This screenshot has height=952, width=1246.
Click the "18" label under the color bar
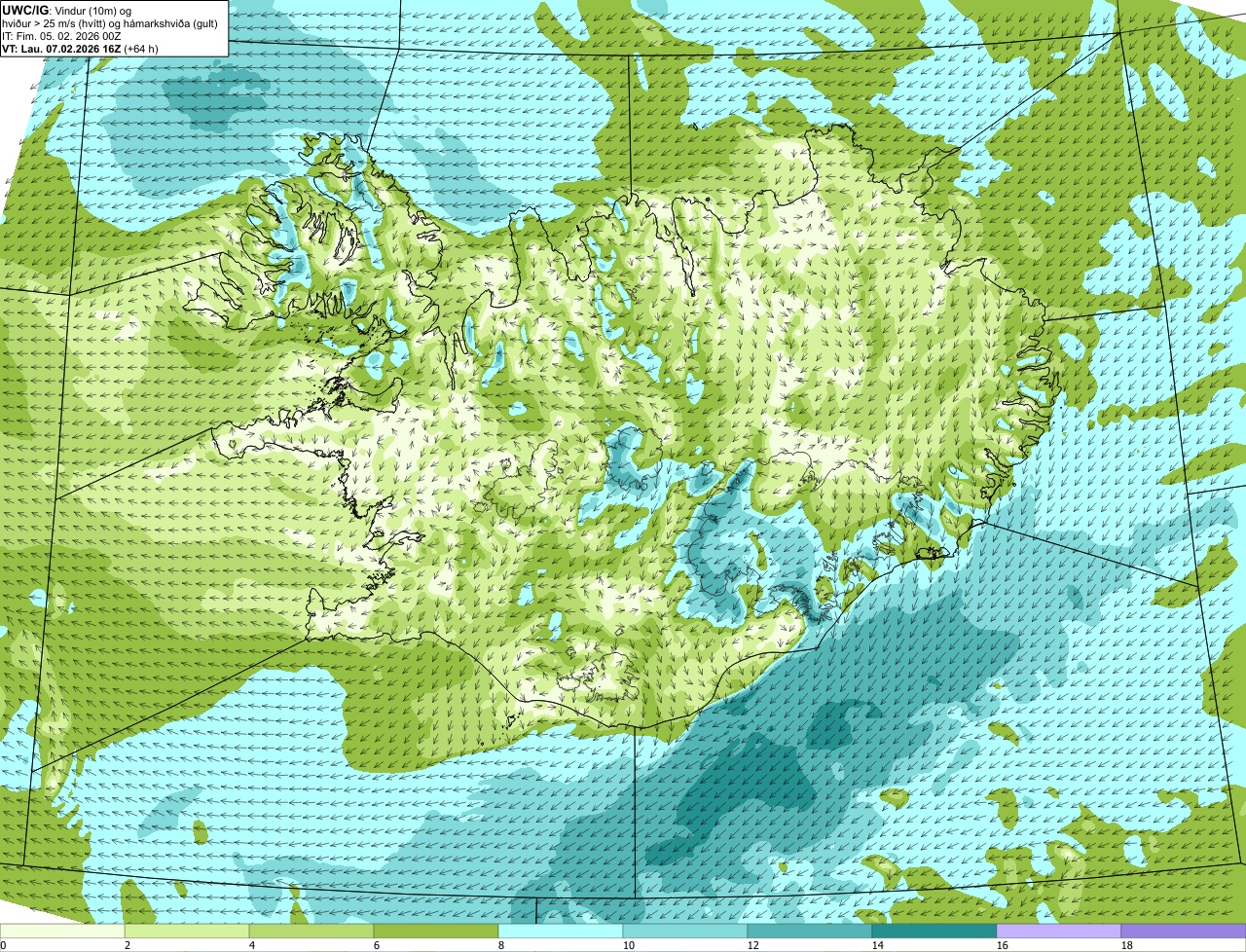coord(1126,945)
